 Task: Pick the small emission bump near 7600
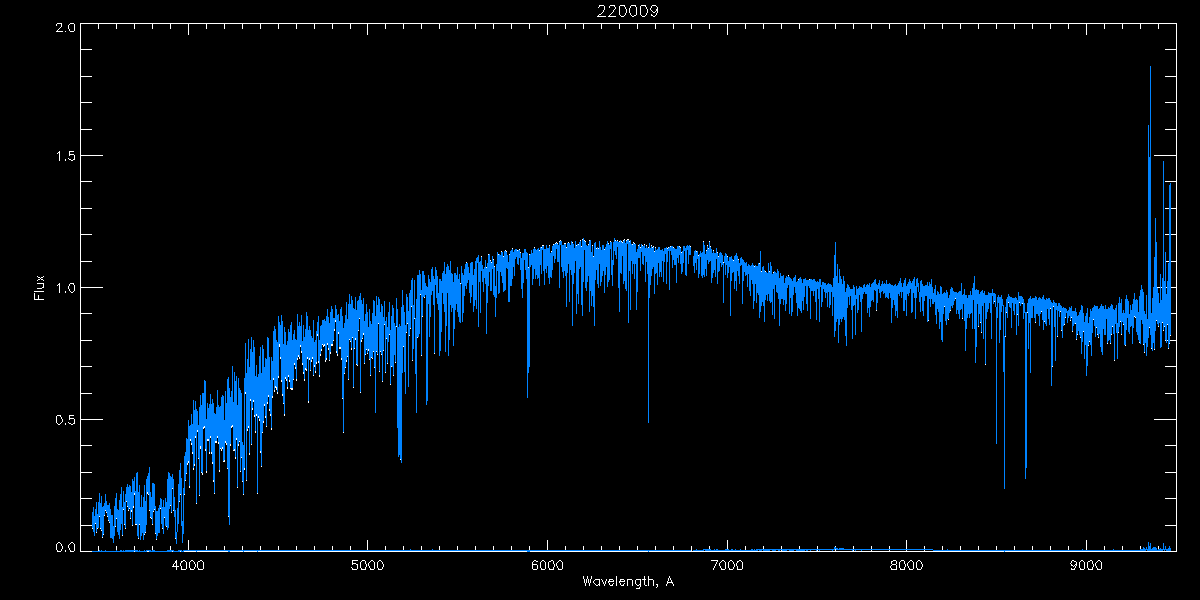[836, 260]
